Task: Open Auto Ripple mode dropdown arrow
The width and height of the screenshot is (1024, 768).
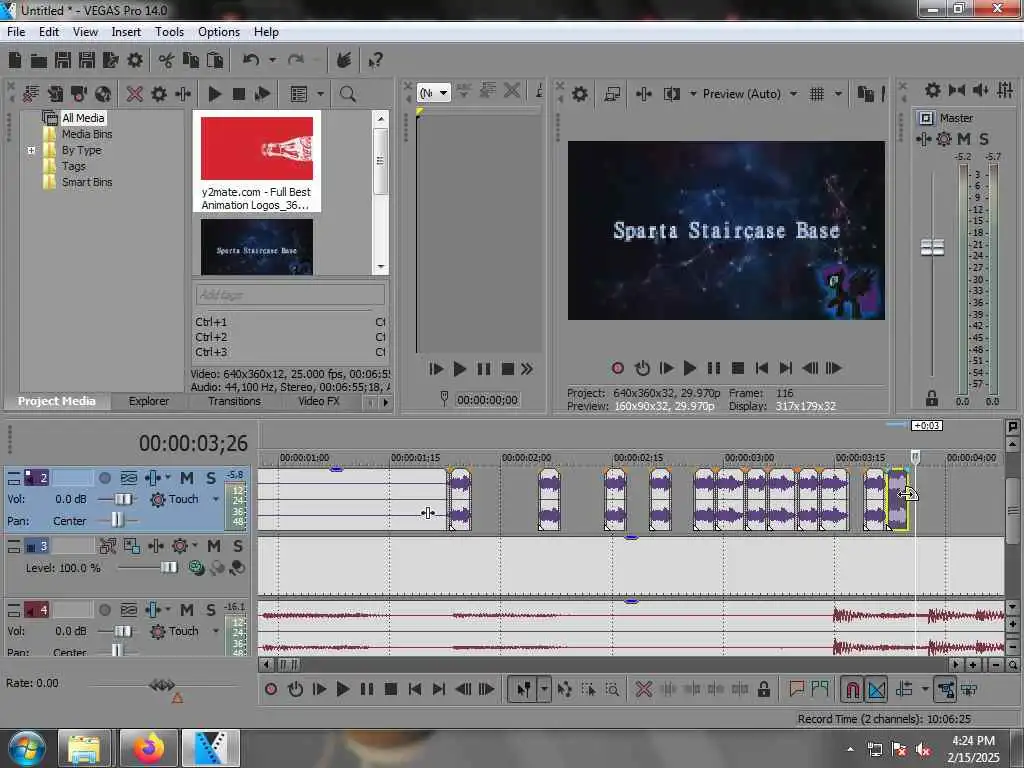Action: tap(925, 689)
